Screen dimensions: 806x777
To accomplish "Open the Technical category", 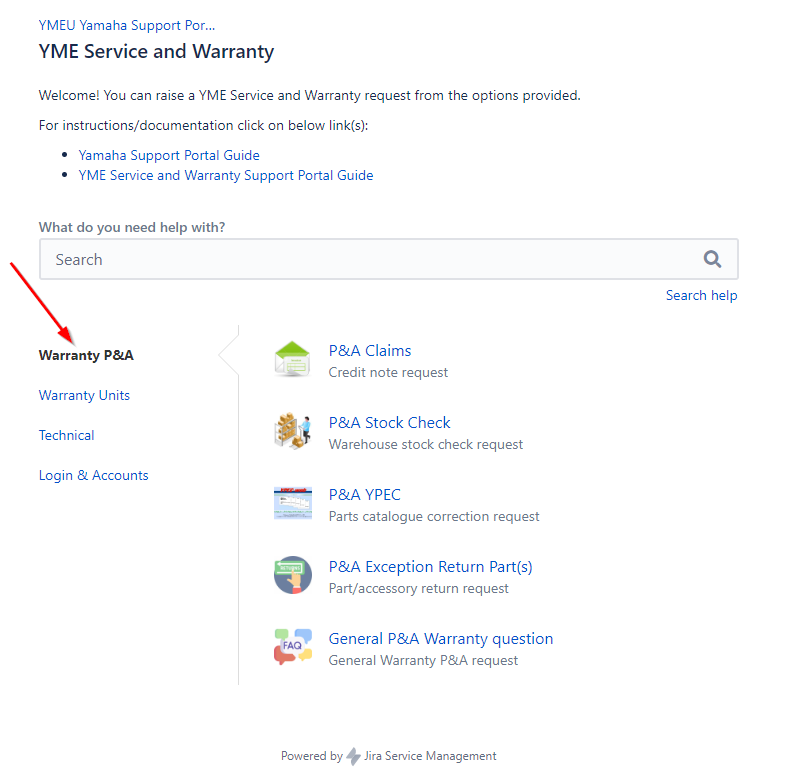I will (x=67, y=435).
